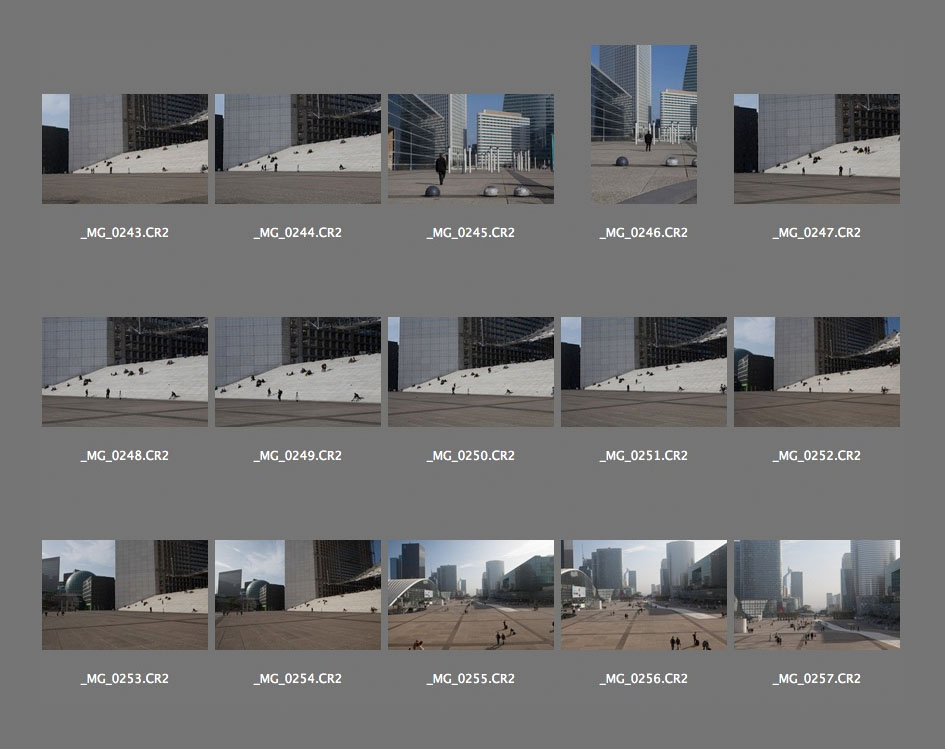Select the _MG_0255.CR2 plaza photo
The width and height of the screenshot is (945, 749).
(471, 595)
